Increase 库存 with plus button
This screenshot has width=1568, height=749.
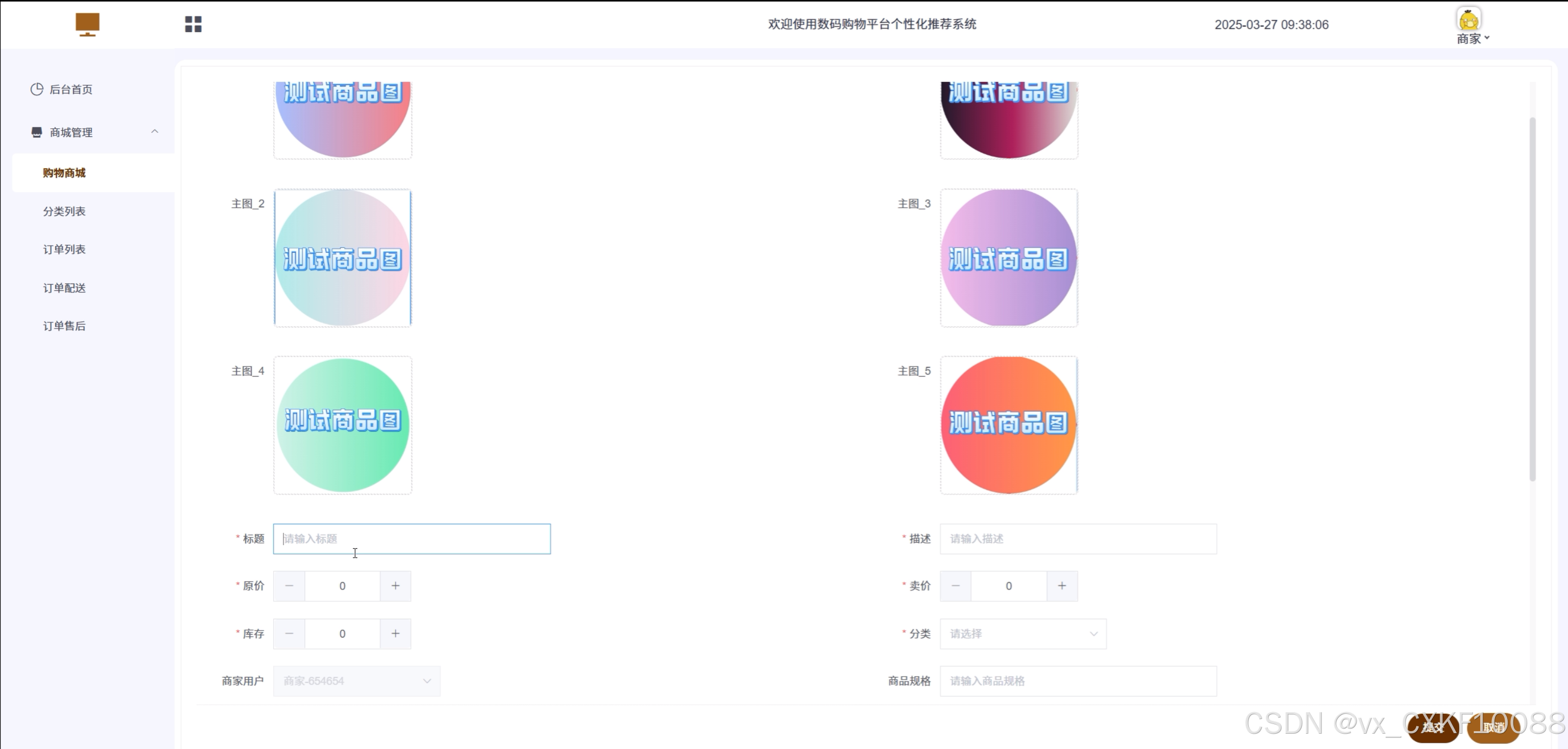[395, 634]
